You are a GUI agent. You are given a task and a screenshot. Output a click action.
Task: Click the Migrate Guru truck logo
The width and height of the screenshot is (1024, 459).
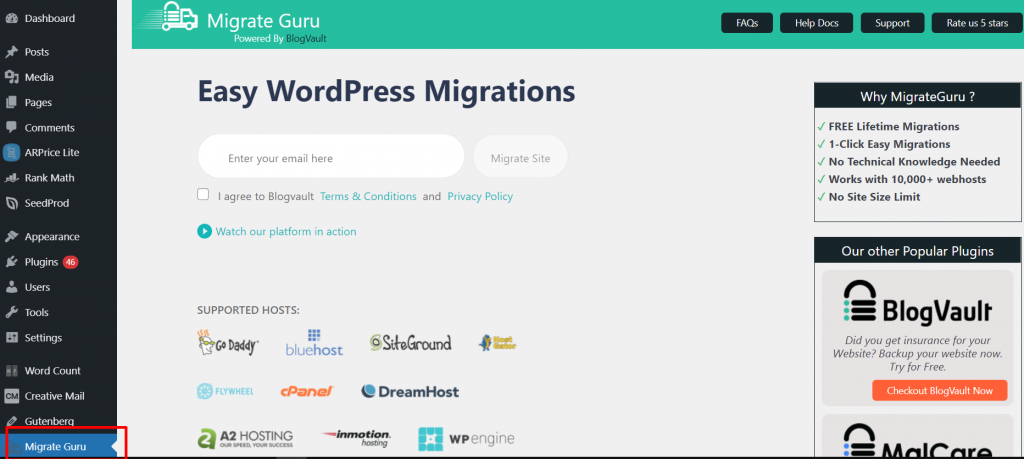pyautogui.click(x=168, y=17)
